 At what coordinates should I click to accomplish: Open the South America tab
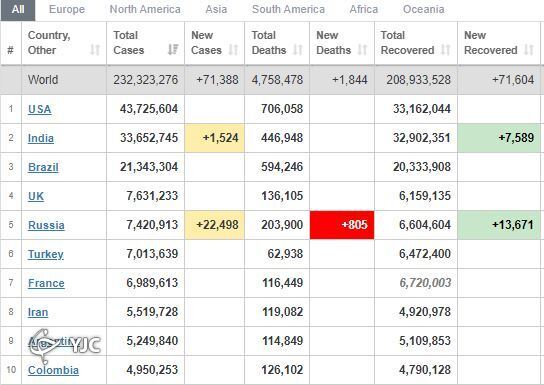tap(288, 9)
